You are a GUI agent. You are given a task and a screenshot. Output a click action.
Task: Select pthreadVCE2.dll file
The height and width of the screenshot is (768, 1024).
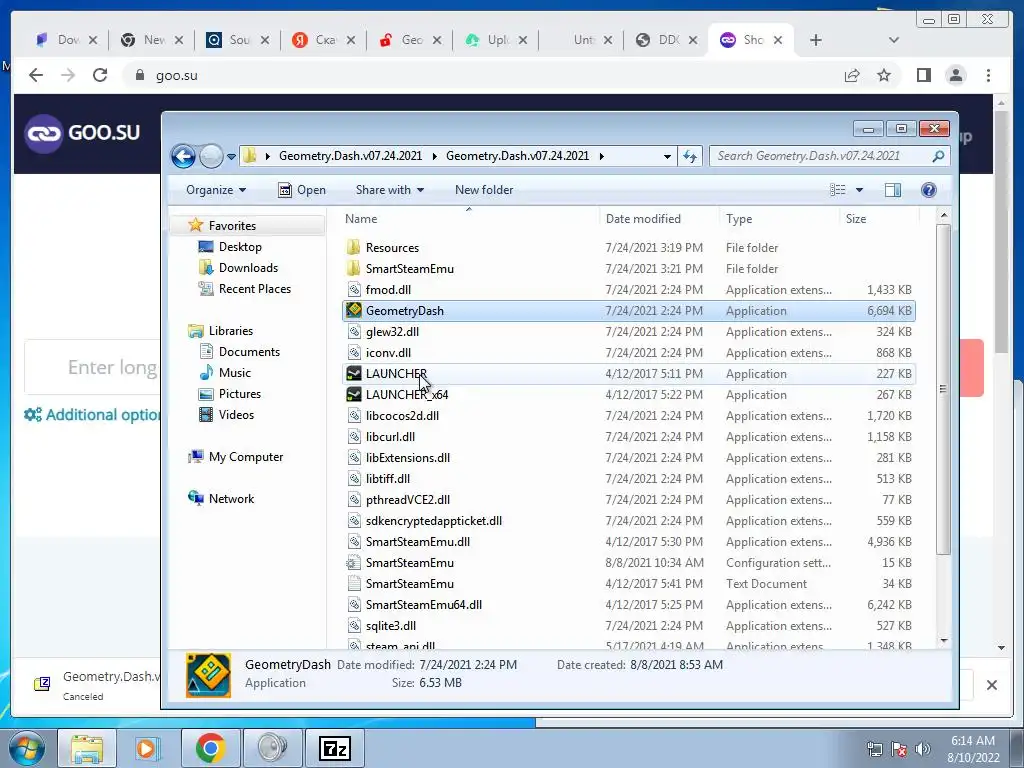(408, 500)
